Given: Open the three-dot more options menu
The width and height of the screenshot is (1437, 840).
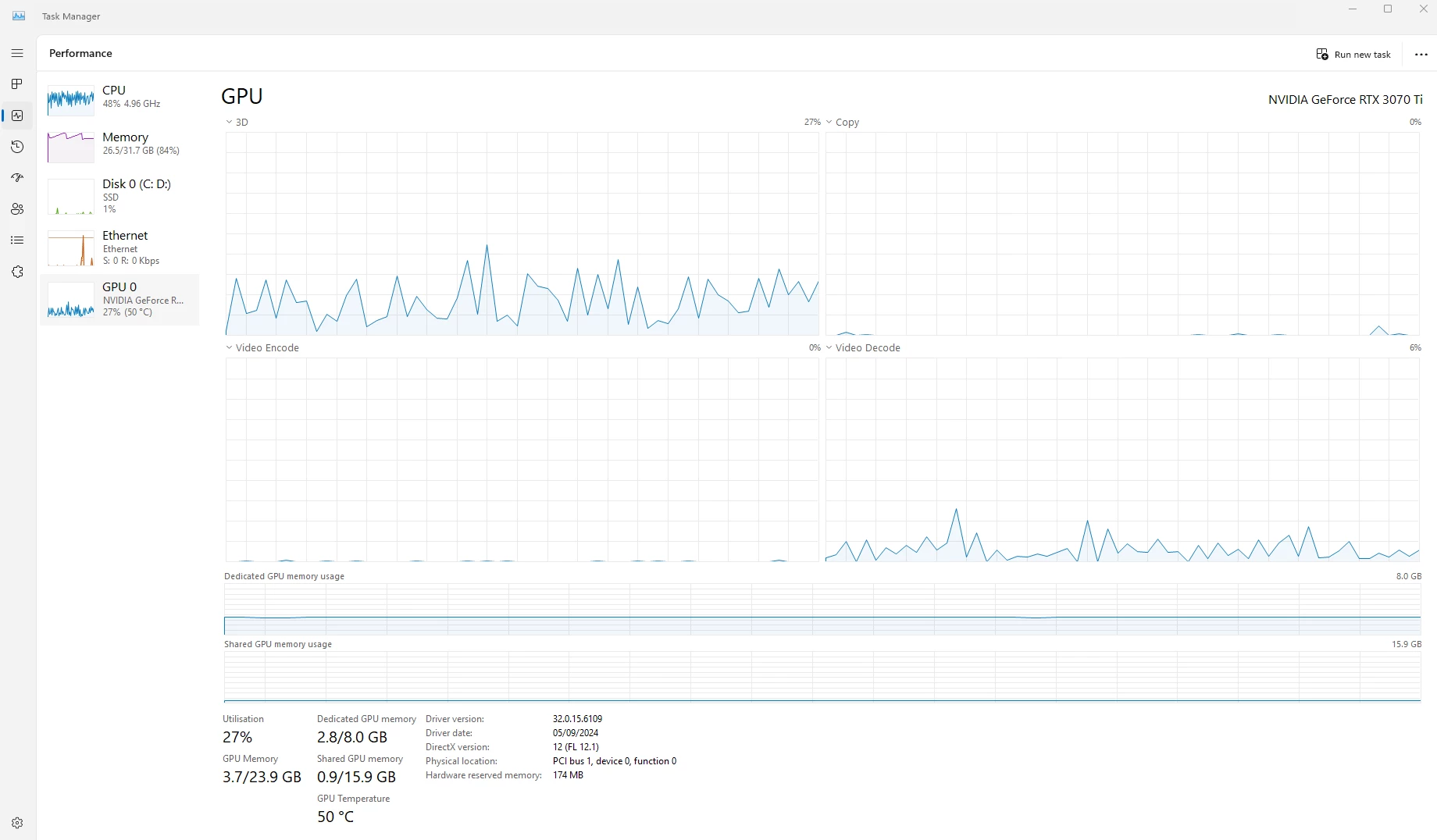Looking at the screenshot, I should coord(1421,55).
